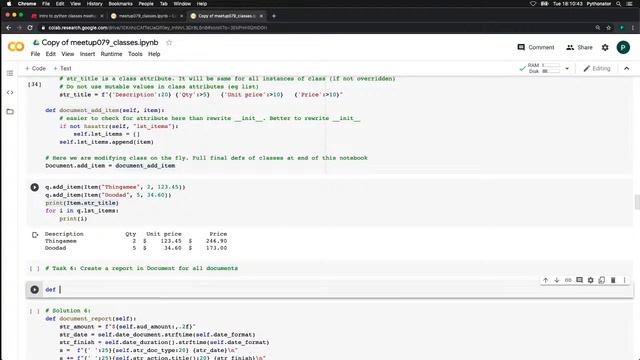Open the Insert menu in Colab
The height and width of the screenshot is (360, 640).
(87, 54)
